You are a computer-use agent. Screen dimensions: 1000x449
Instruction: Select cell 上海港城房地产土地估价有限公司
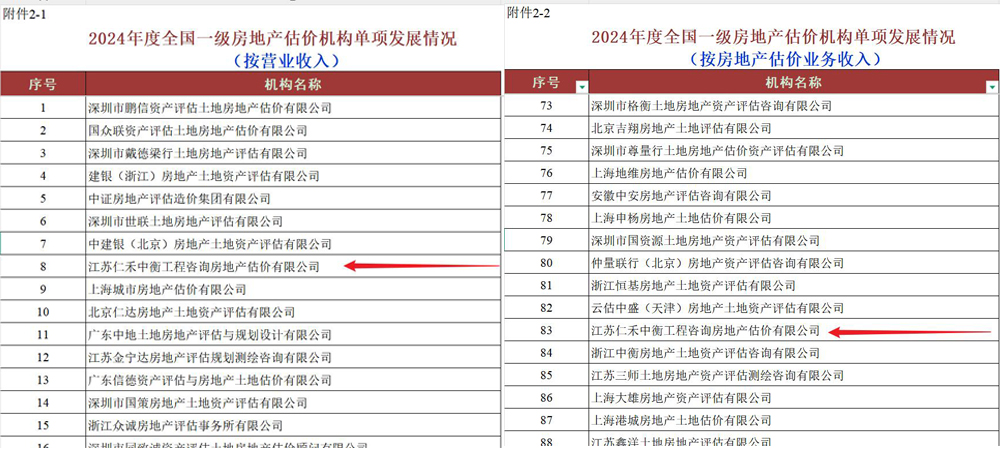(x=681, y=420)
